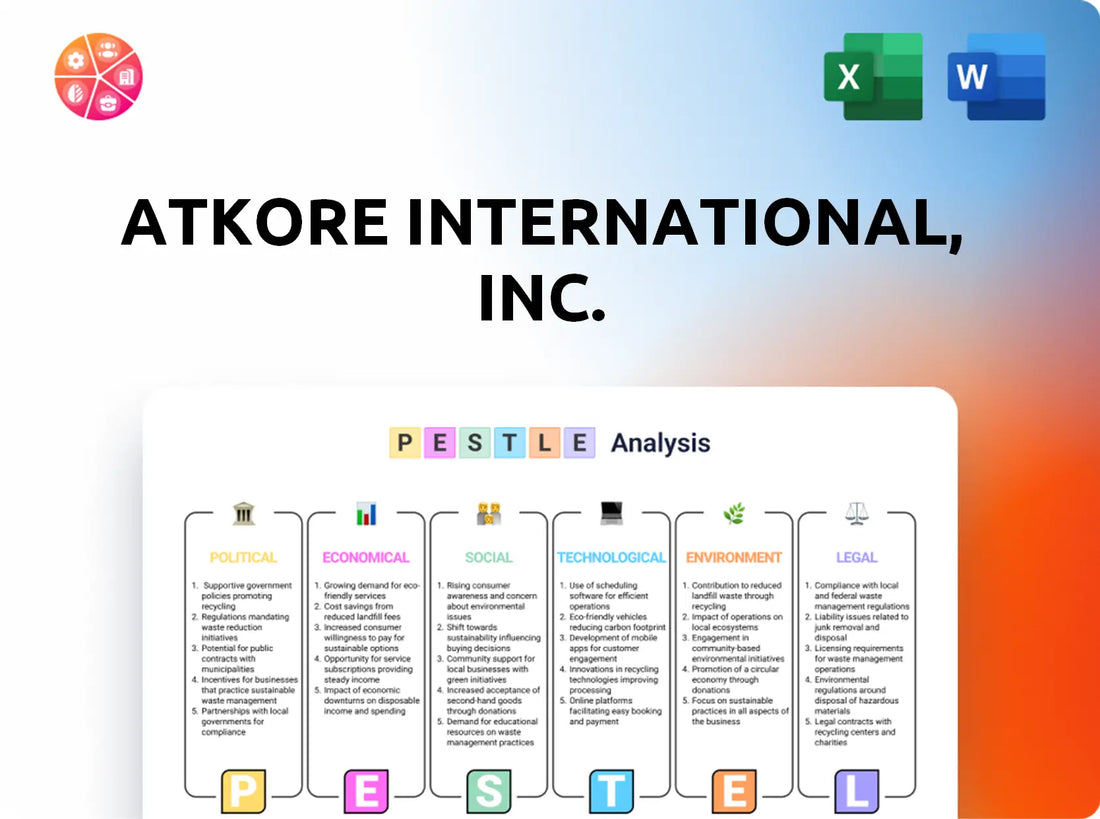Click "Focus on sustainable practices" item
The width and height of the screenshot is (1100, 819).
pyautogui.click(x=736, y=711)
